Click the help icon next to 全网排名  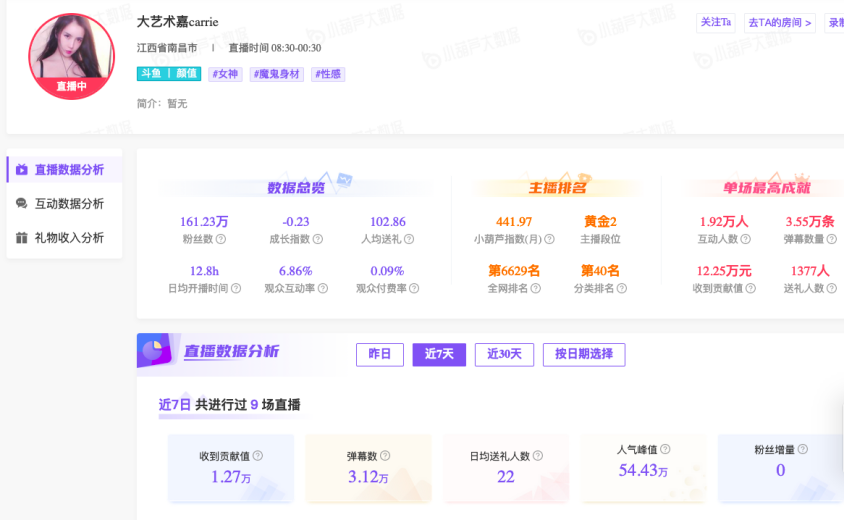tap(536, 289)
